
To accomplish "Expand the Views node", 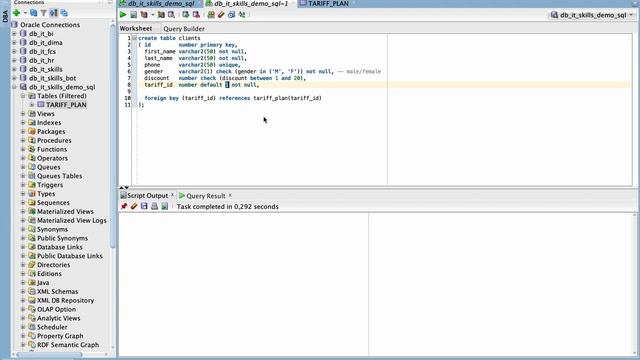I will coord(23,114).
